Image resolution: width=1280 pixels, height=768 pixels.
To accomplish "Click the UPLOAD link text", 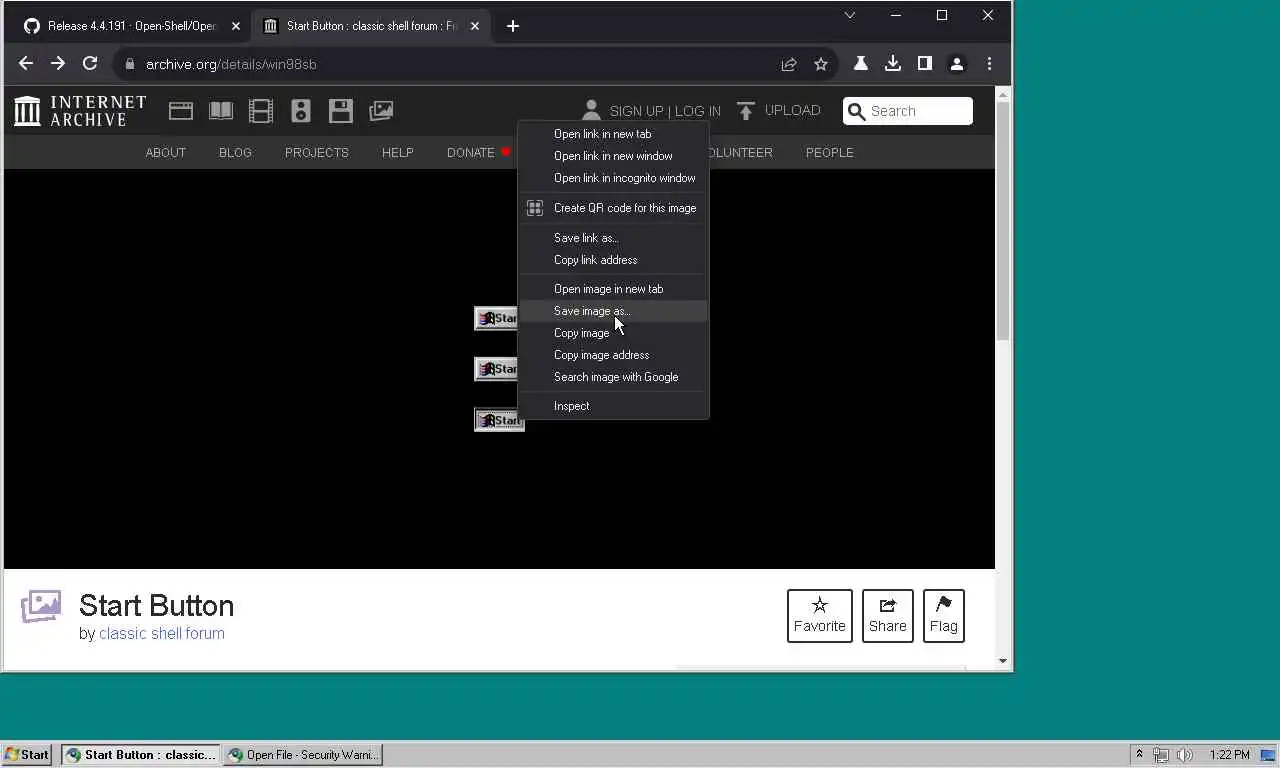I will pos(793,110).
